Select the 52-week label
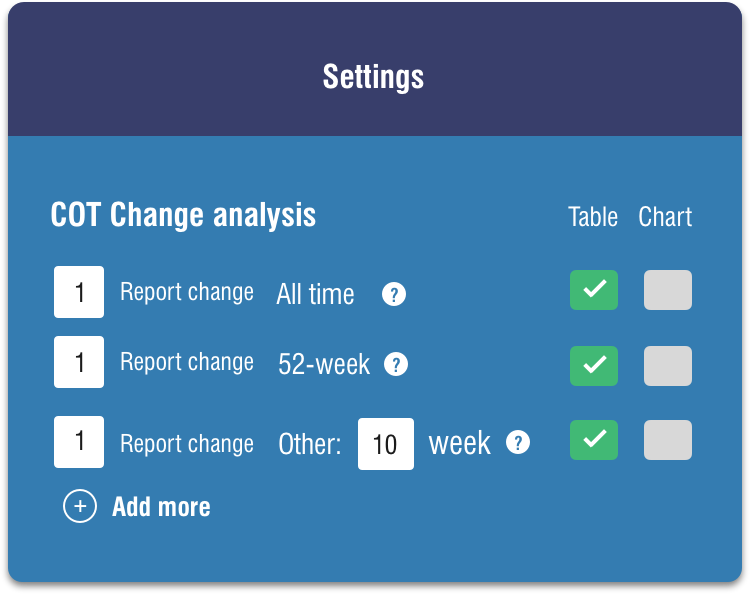The height and width of the screenshot is (594, 750). (324, 364)
